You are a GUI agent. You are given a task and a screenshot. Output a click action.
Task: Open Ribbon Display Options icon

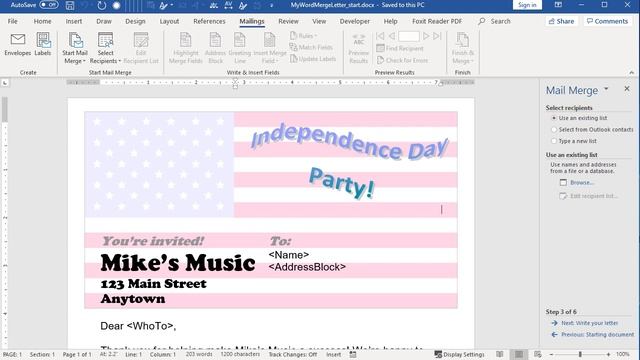558,5
